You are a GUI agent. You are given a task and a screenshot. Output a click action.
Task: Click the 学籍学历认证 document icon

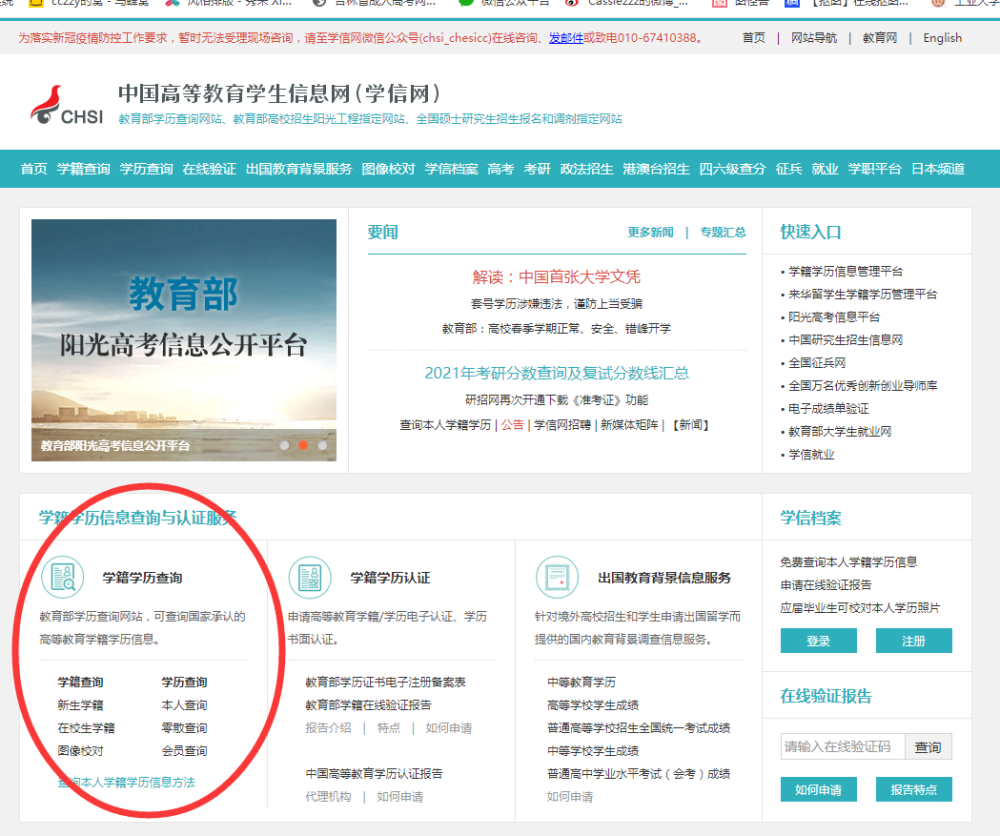point(309,577)
